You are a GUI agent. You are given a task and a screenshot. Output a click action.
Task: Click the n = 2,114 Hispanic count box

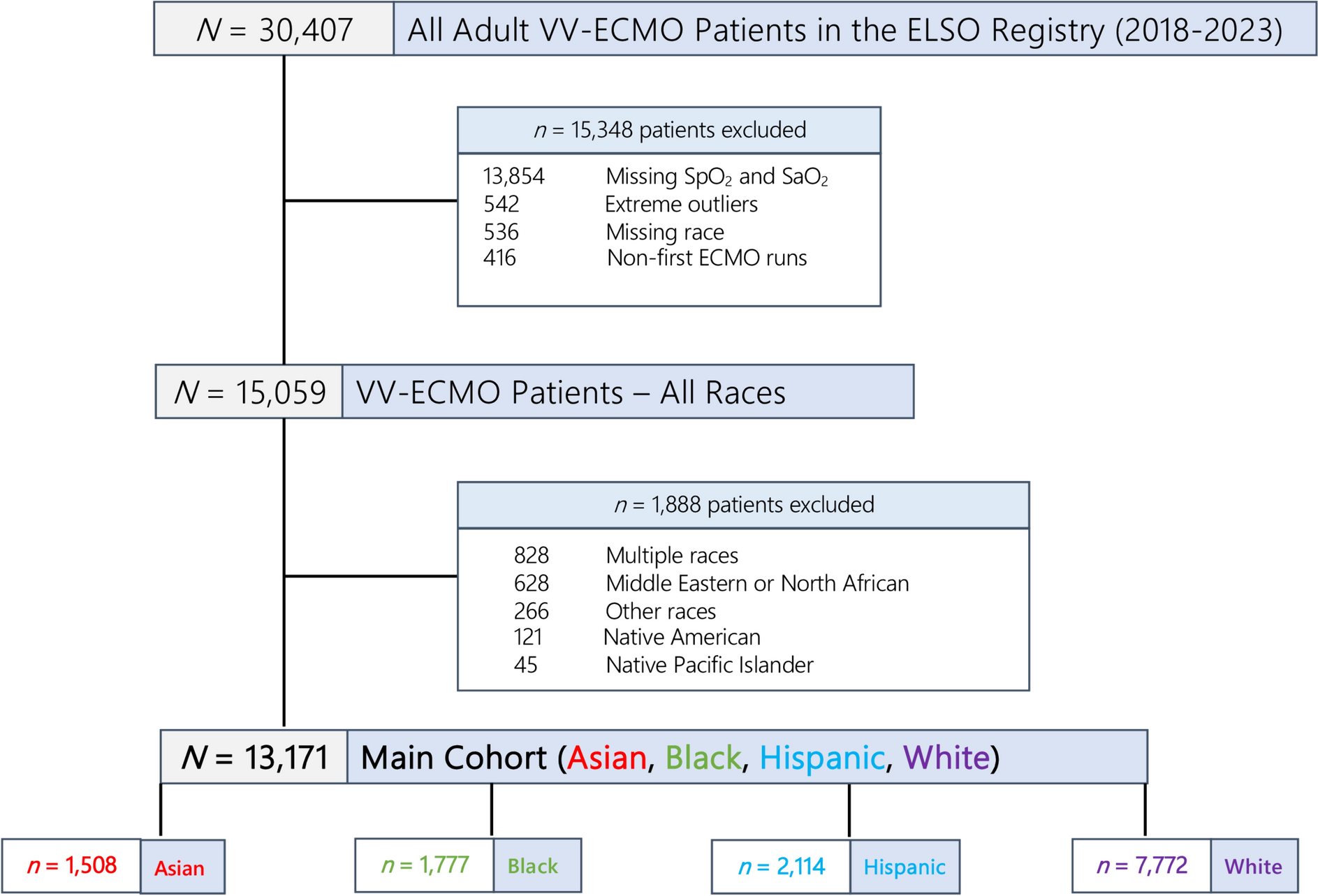tap(781, 867)
